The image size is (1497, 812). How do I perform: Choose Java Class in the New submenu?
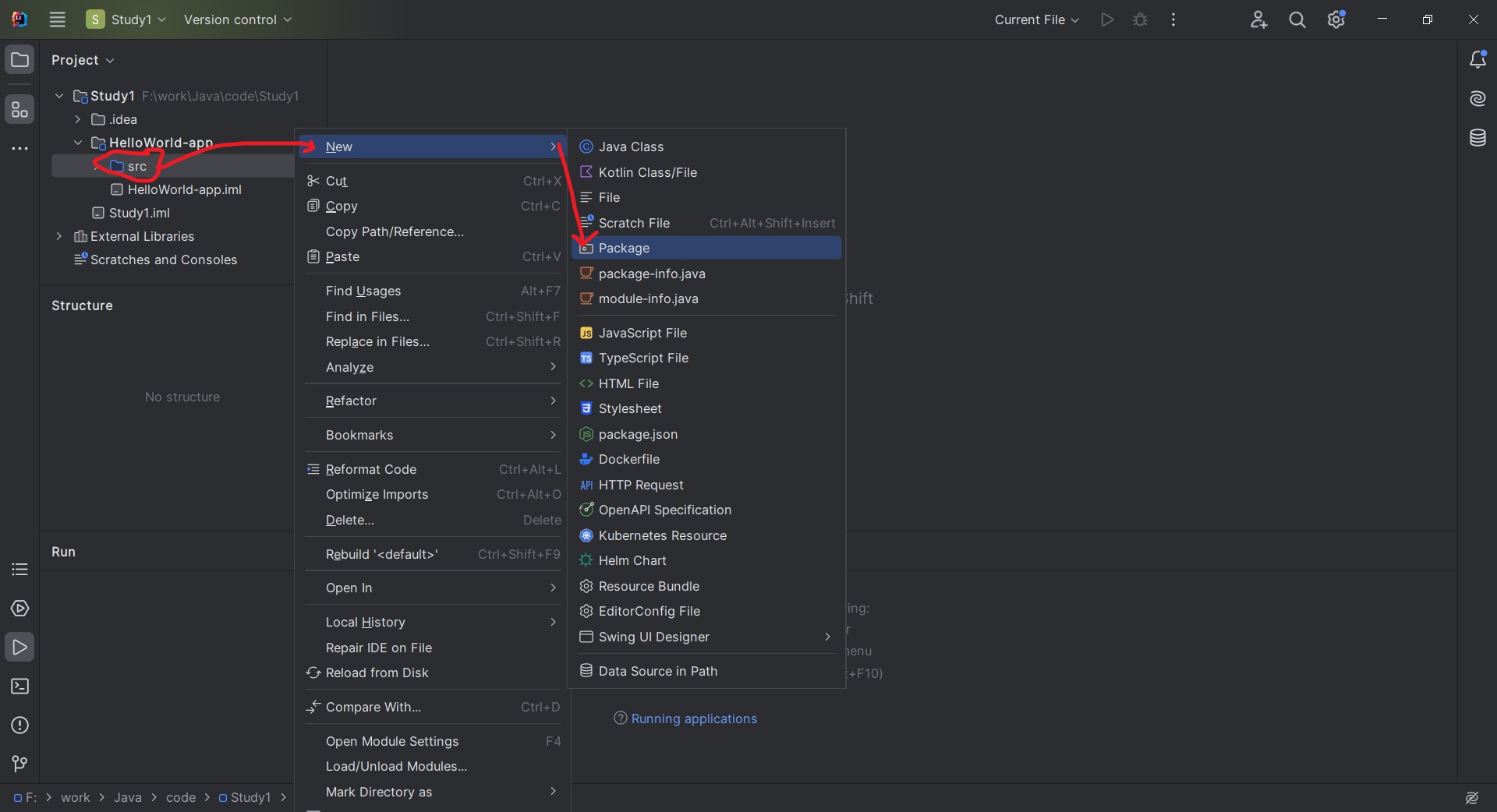tap(631, 147)
